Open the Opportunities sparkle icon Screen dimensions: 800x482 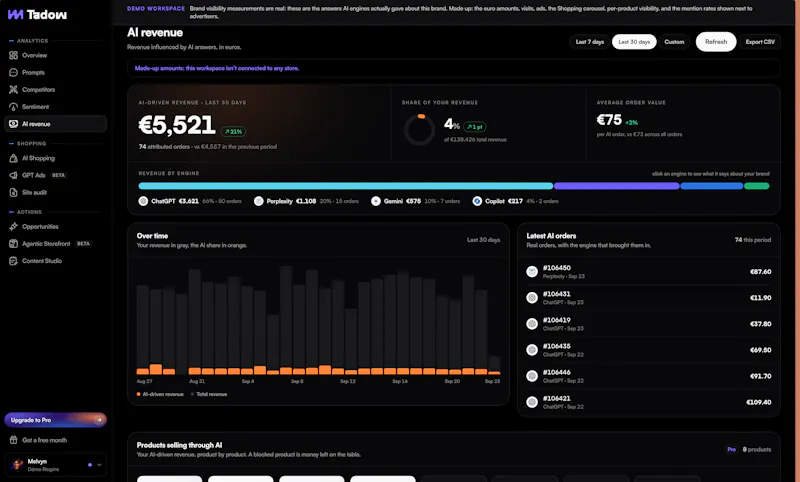click(13, 226)
